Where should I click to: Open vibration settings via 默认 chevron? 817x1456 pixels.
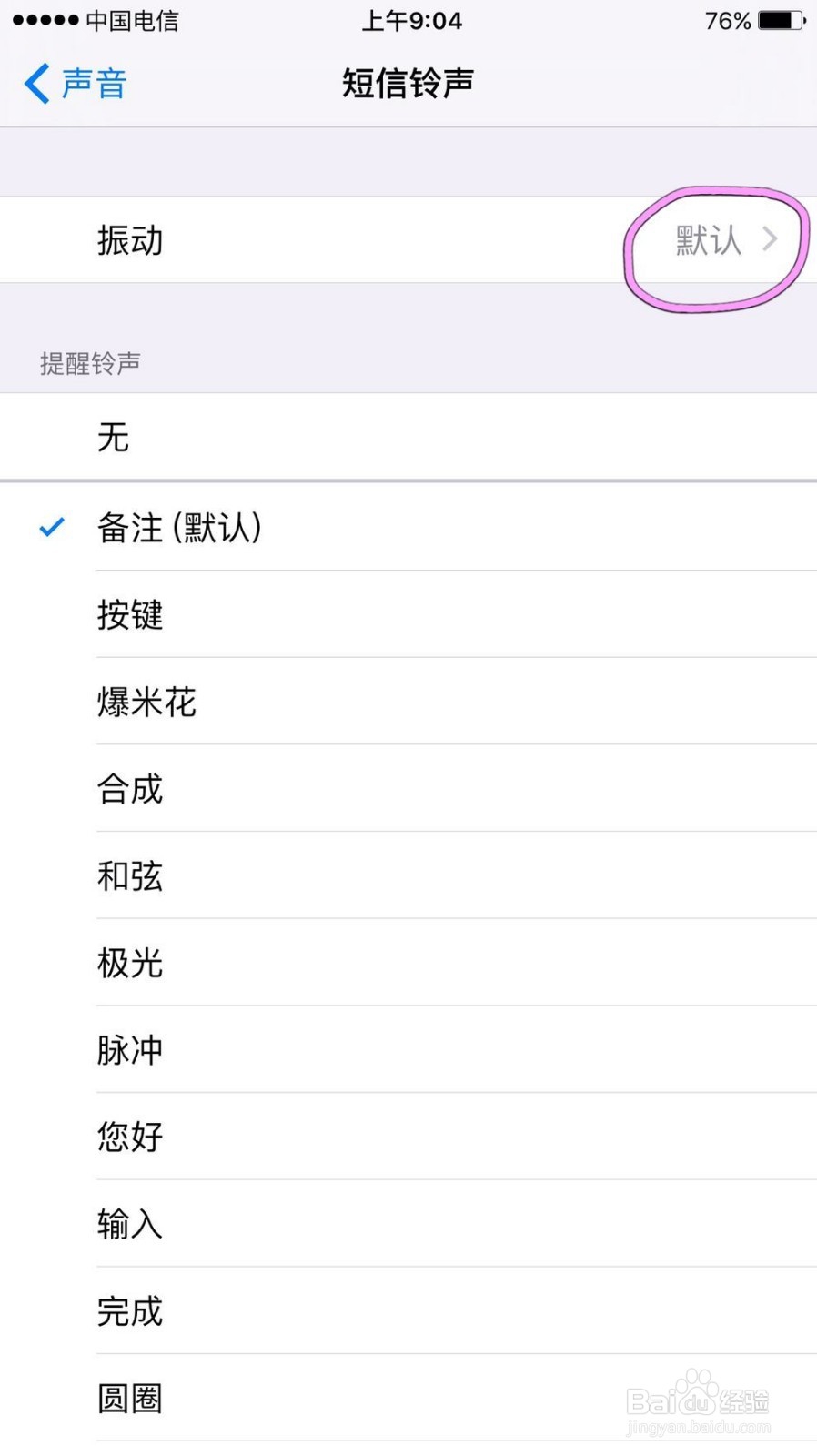[x=725, y=240]
